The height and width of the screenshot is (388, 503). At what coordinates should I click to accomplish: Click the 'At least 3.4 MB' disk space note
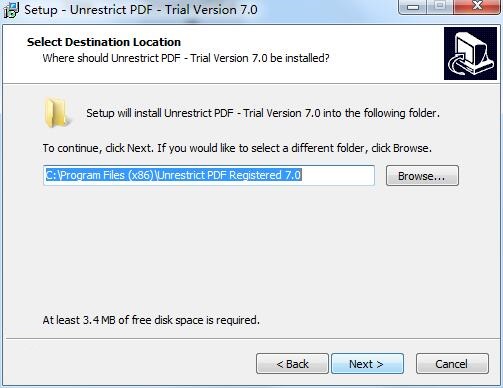pos(151,320)
